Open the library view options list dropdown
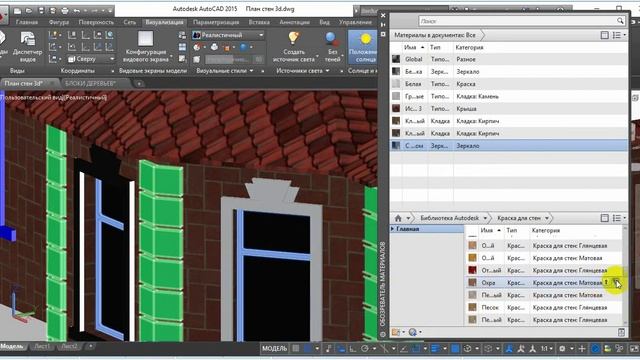640x360 pixels. pyautogui.click(x=619, y=218)
